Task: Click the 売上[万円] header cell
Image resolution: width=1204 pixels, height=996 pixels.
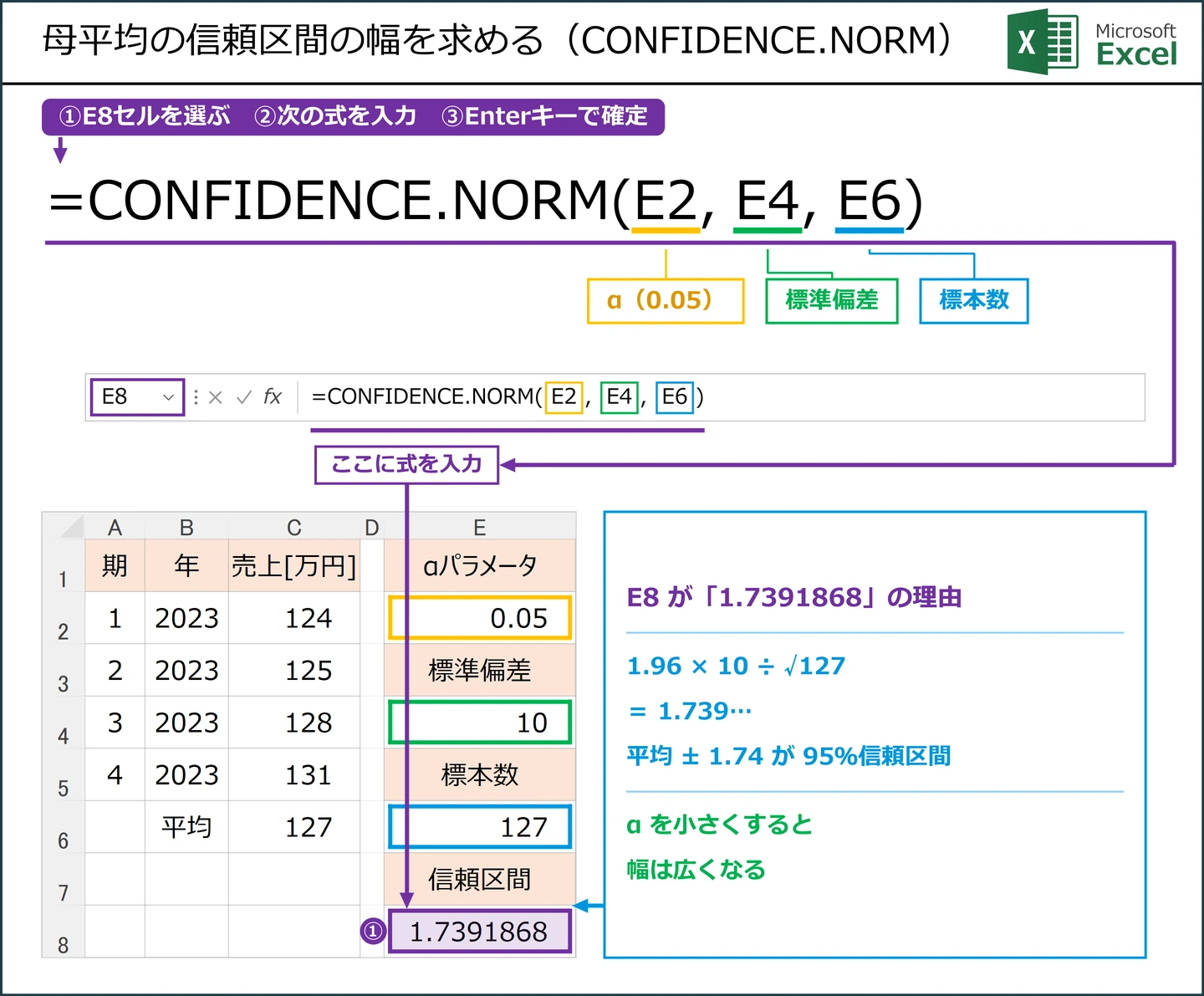Action: [x=294, y=566]
